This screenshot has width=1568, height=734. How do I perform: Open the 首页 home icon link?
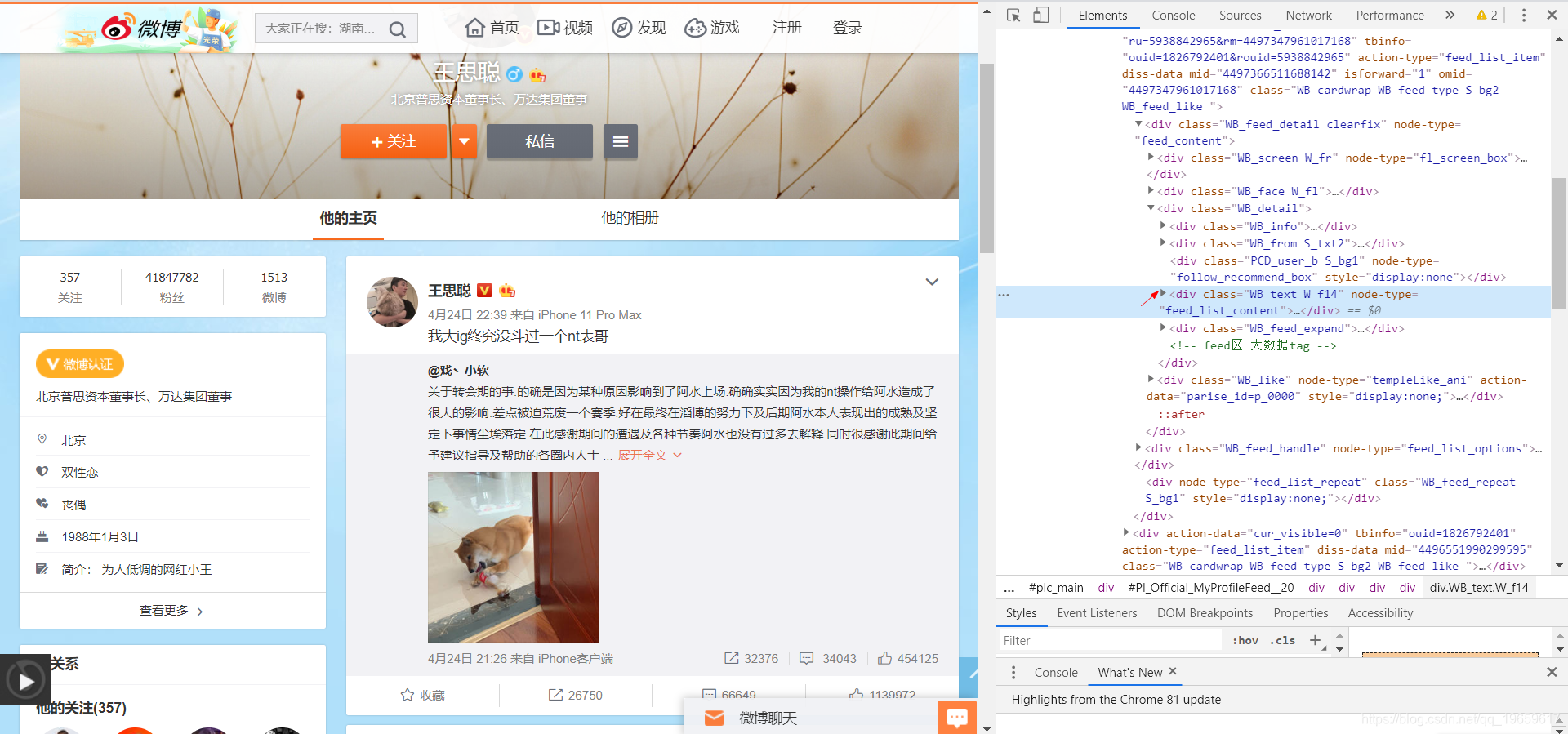click(492, 28)
